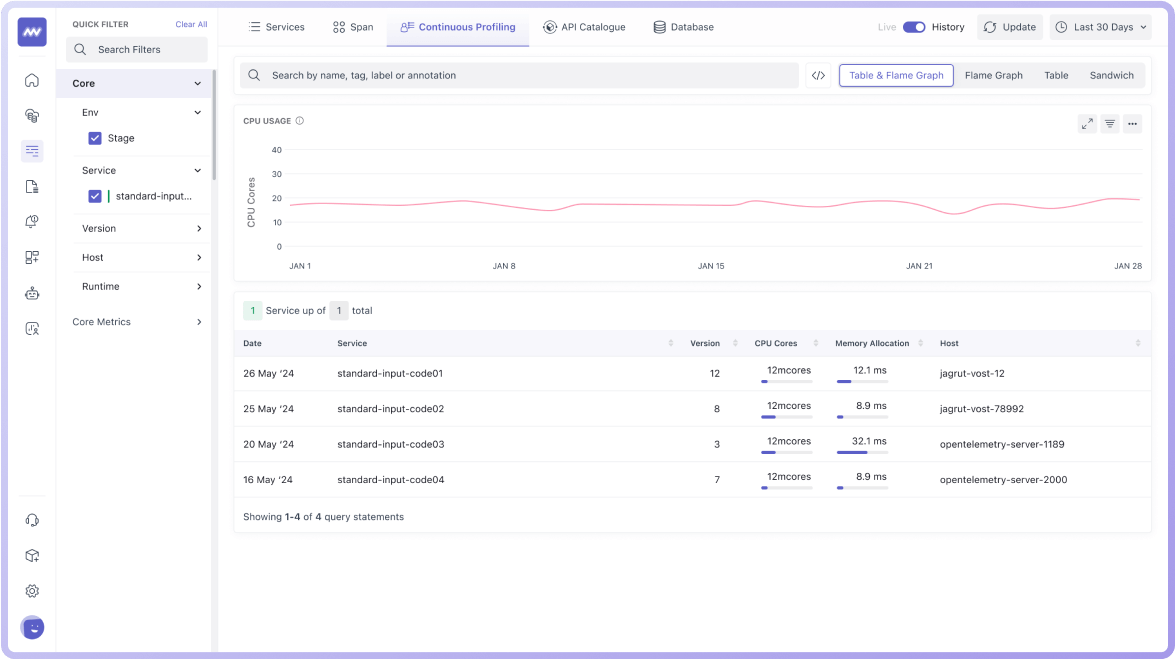Collapse the Core filter section

pos(198,83)
